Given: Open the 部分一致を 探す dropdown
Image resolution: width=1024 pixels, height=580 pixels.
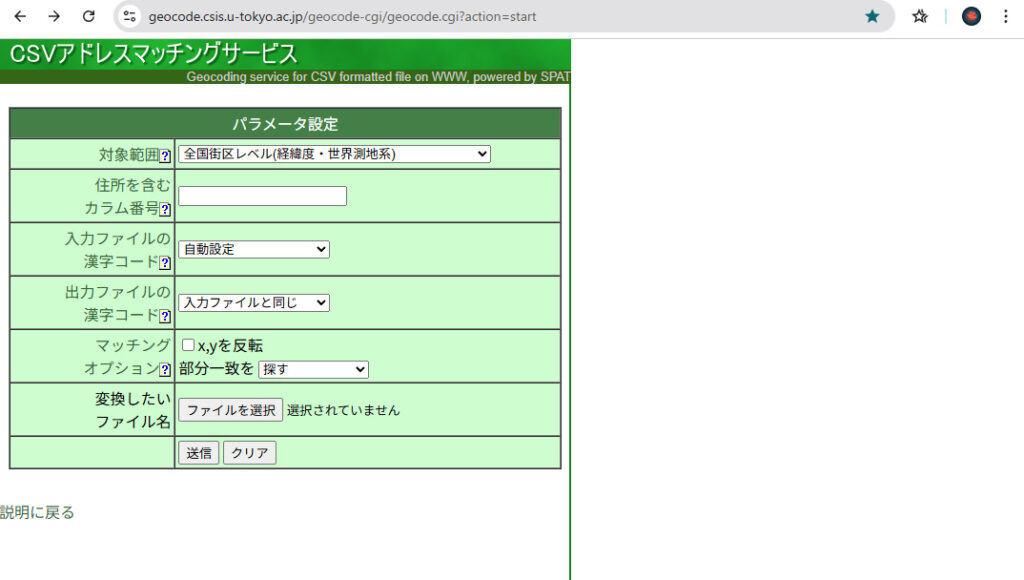Looking at the screenshot, I should coord(313,369).
